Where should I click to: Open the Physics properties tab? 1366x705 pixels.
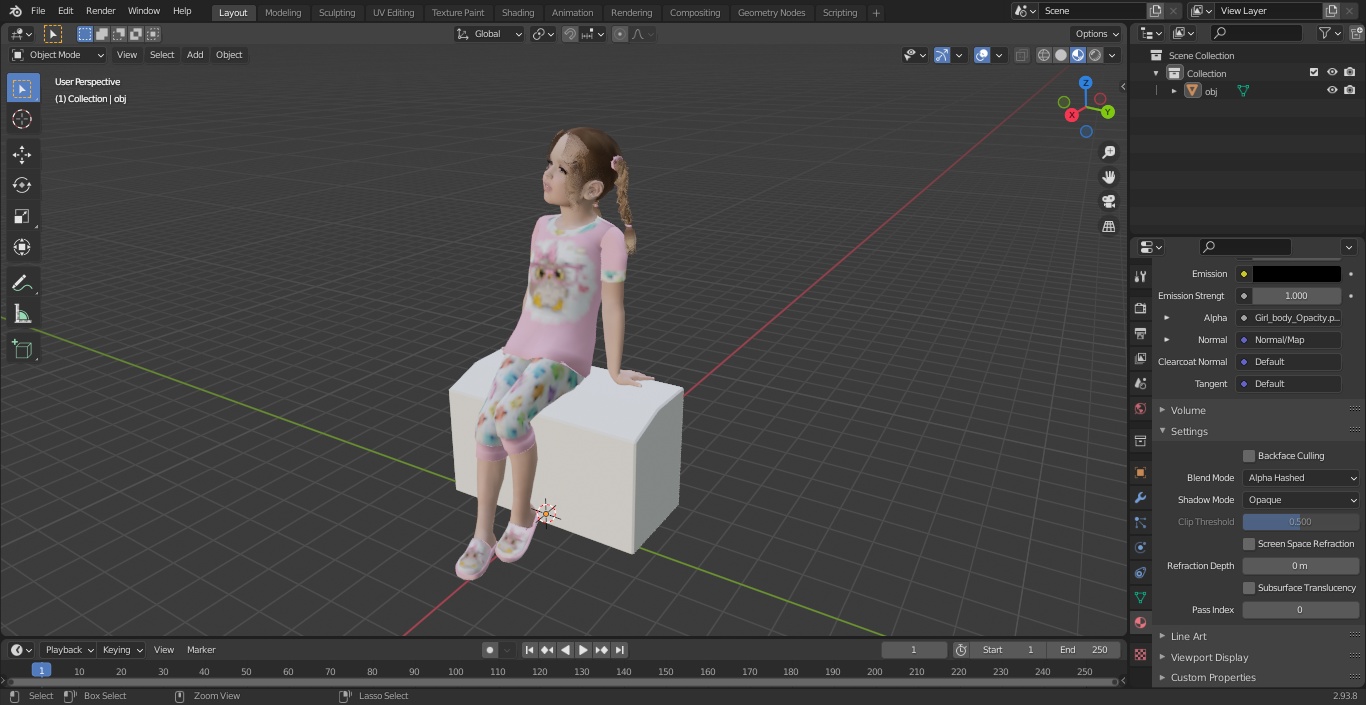1140,547
